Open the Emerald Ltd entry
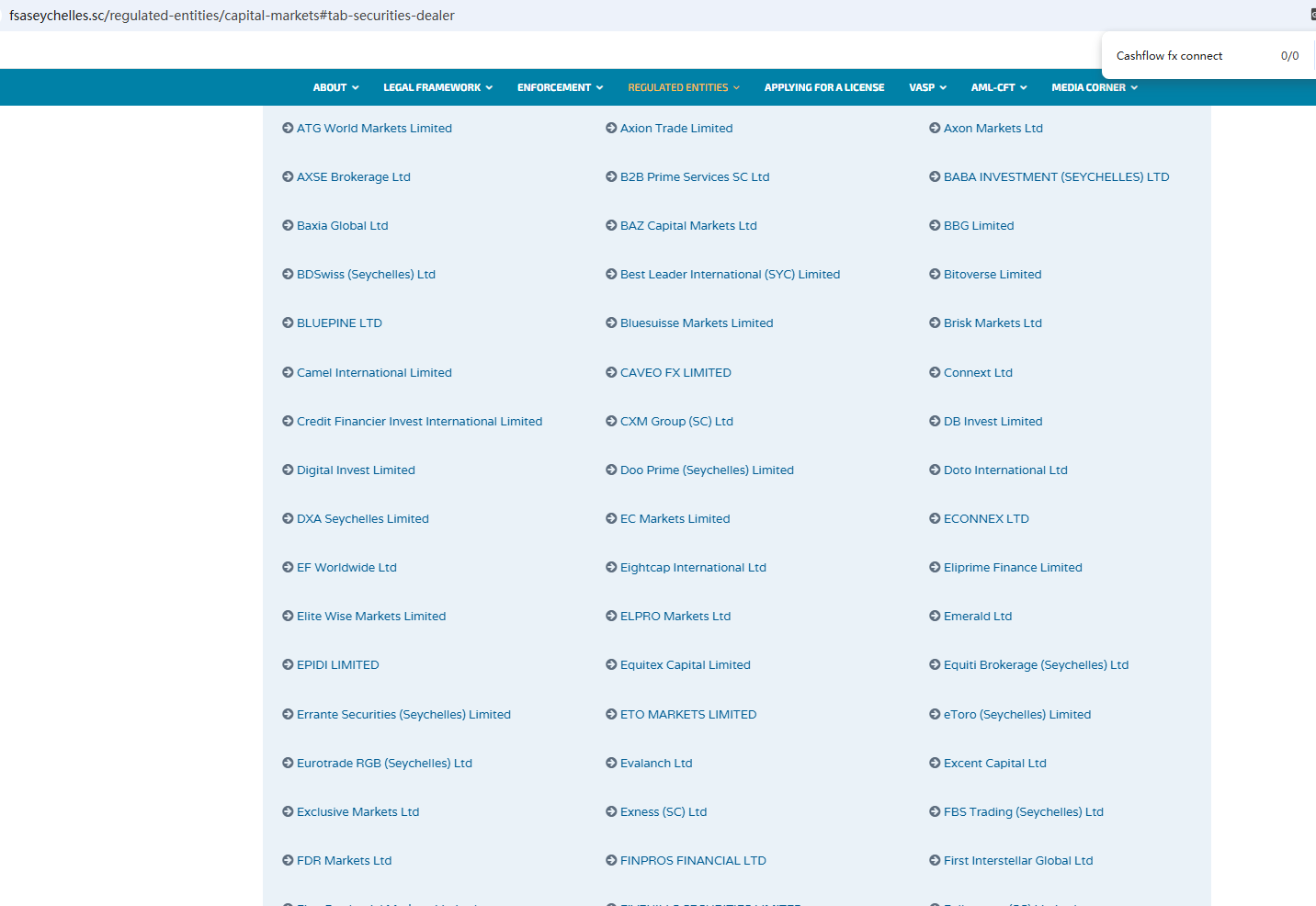 [x=978, y=617]
